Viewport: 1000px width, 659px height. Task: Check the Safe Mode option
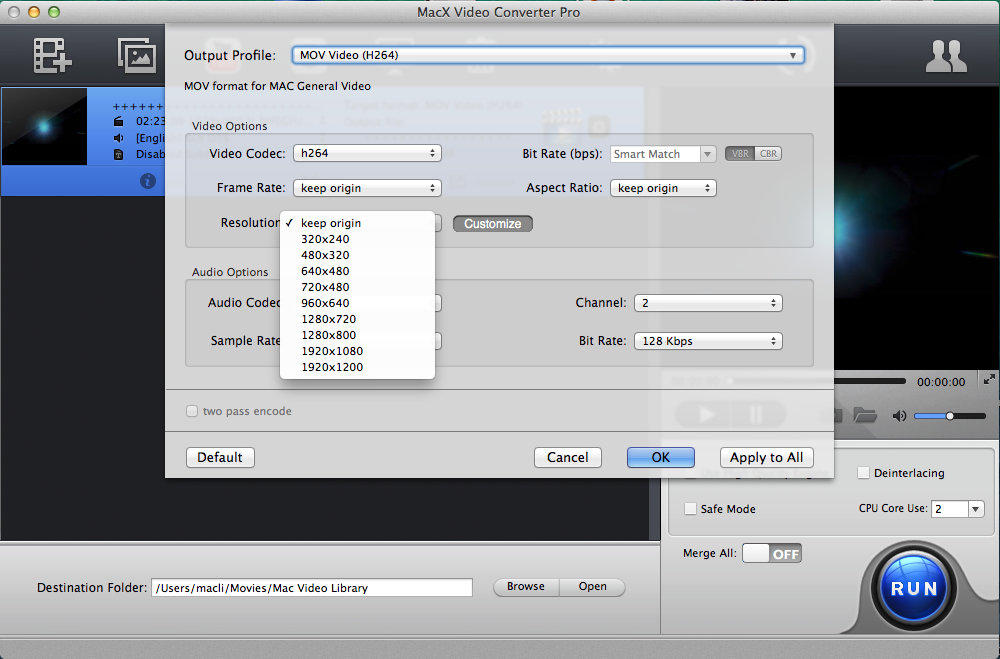690,509
